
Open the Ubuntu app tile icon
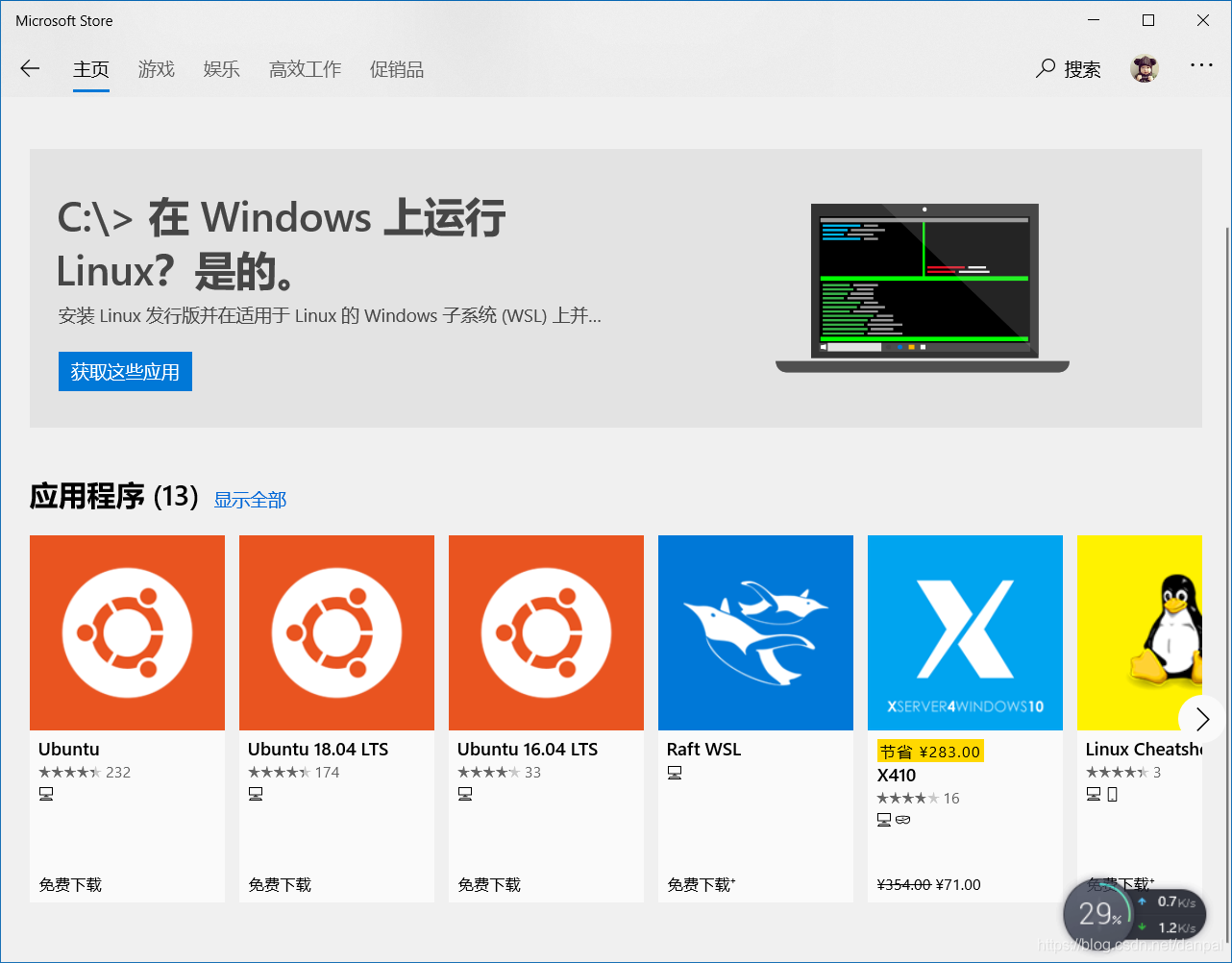127,632
